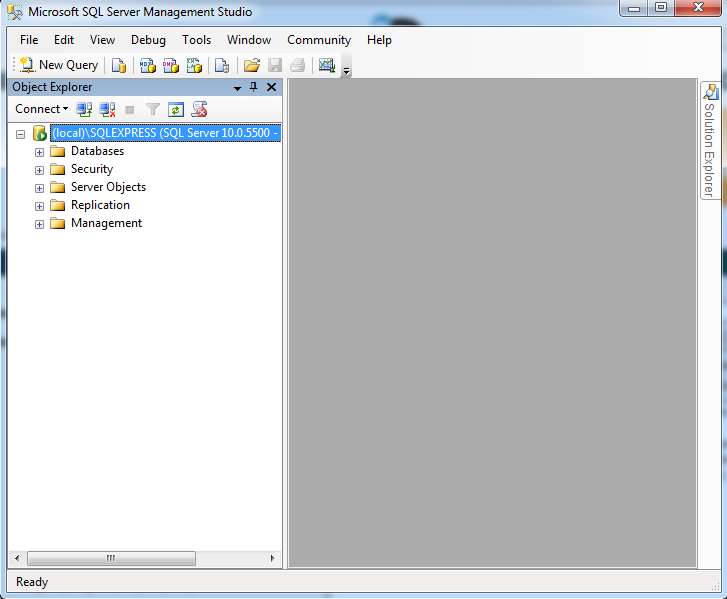The image size is (727, 599).
Task: Select the Management tree item
Action: (x=107, y=223)
